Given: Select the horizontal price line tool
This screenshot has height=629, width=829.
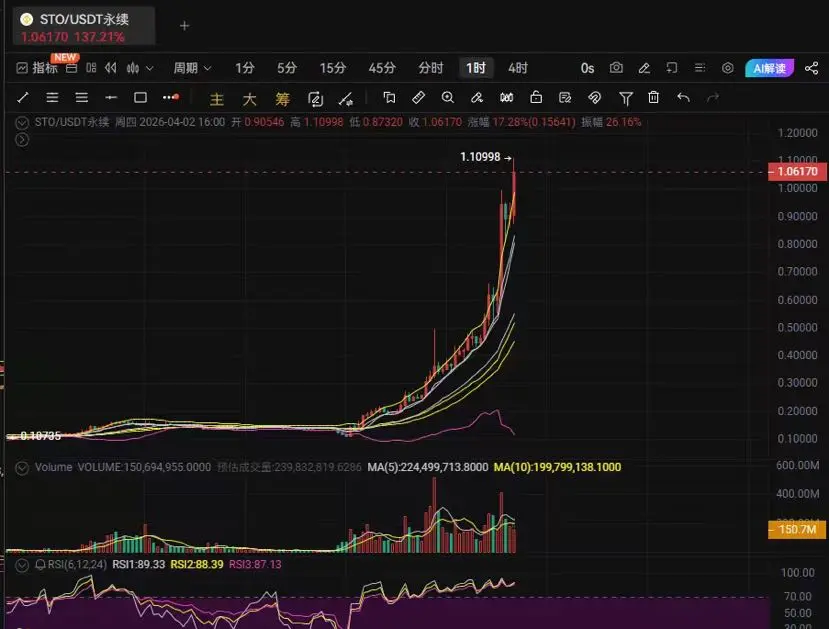Looking at the screenshot, I should 110,98.
